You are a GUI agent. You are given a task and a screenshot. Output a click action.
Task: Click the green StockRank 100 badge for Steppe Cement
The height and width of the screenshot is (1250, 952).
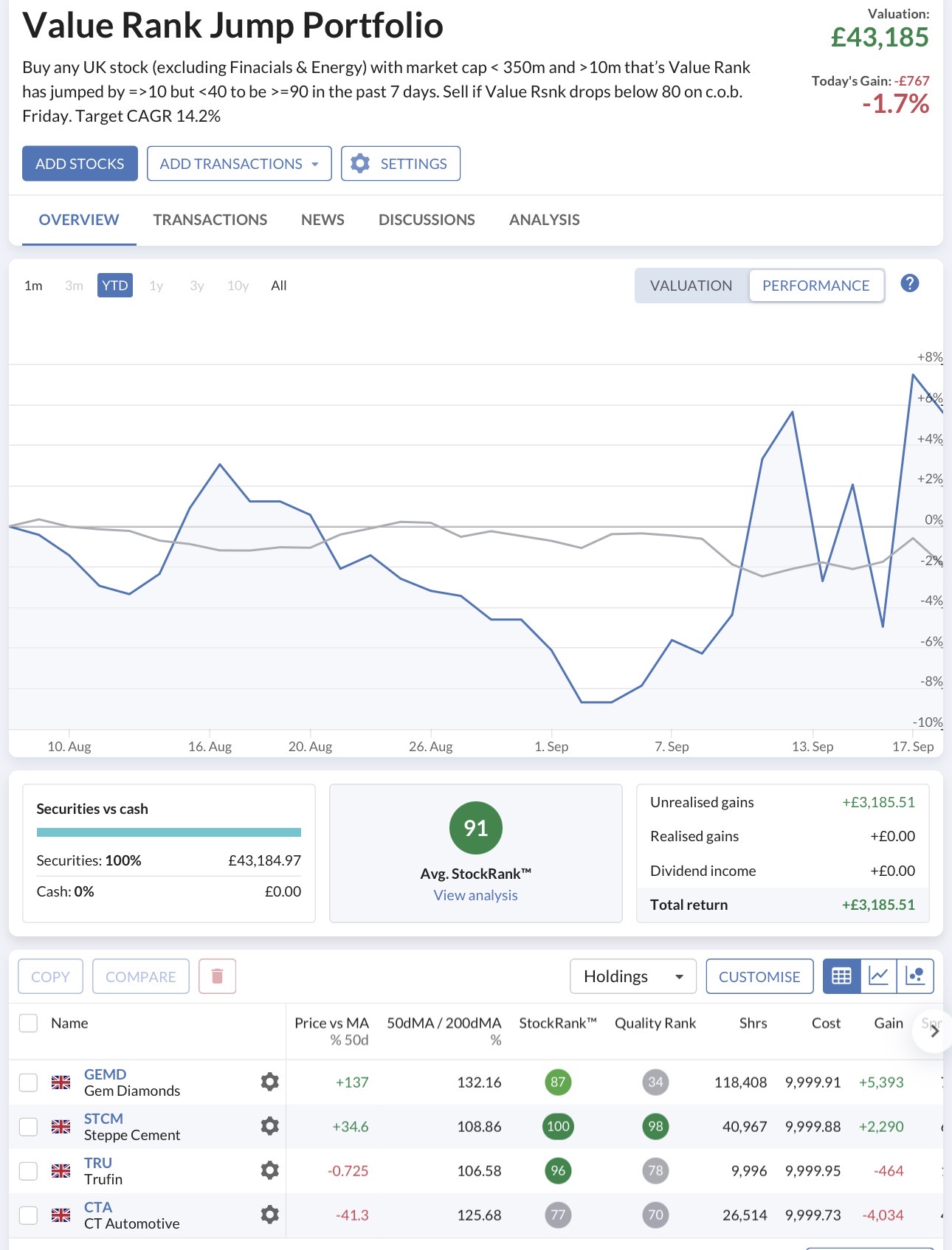tap(558, 1126)
